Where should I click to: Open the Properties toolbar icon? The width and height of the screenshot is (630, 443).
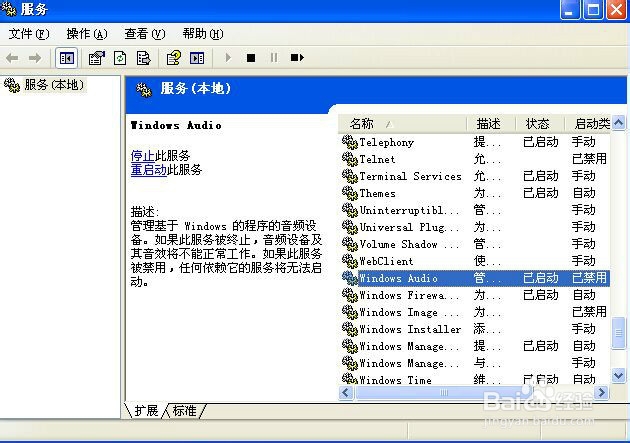(96, 58)
